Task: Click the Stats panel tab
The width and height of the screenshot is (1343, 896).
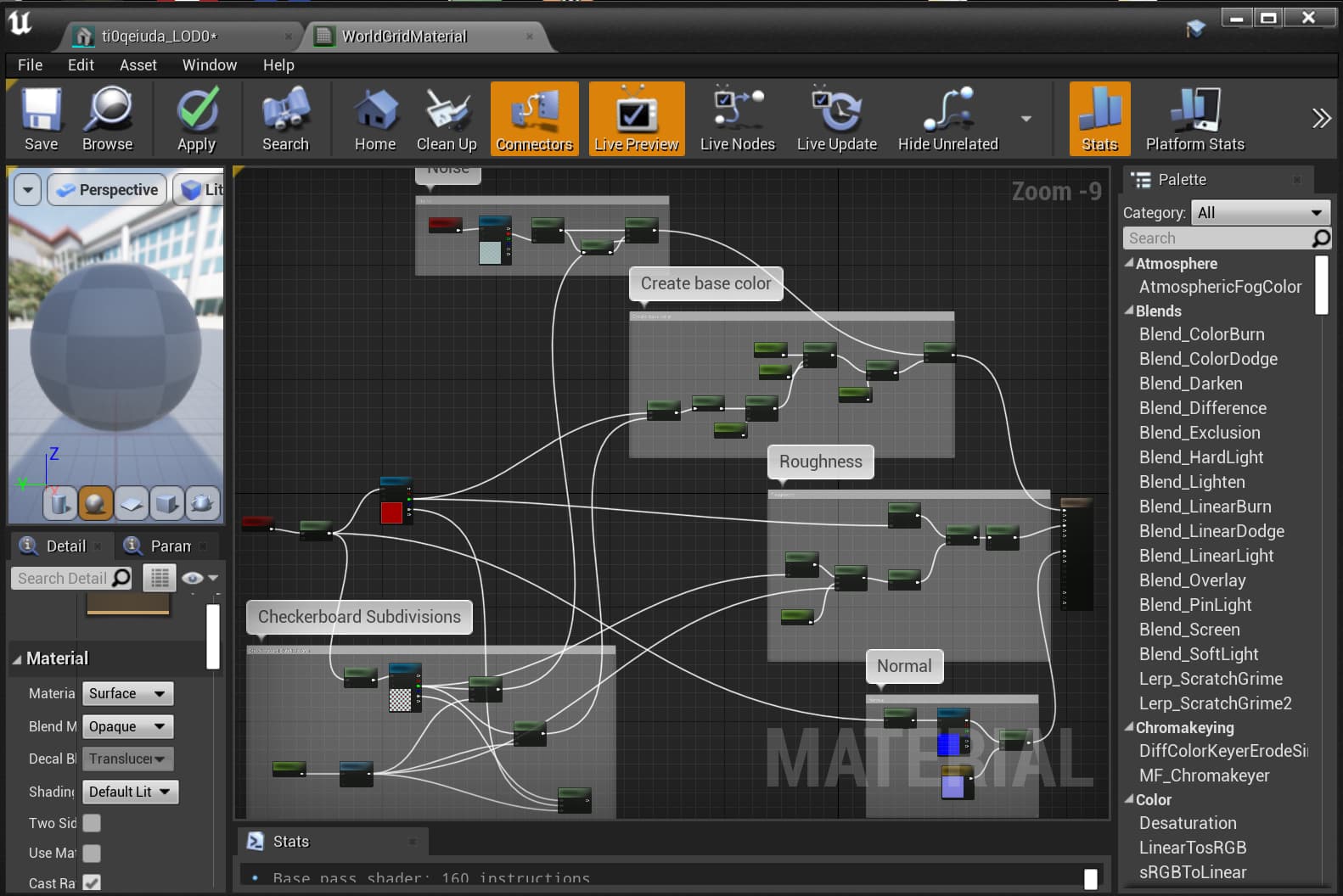Action: (331, 841)
